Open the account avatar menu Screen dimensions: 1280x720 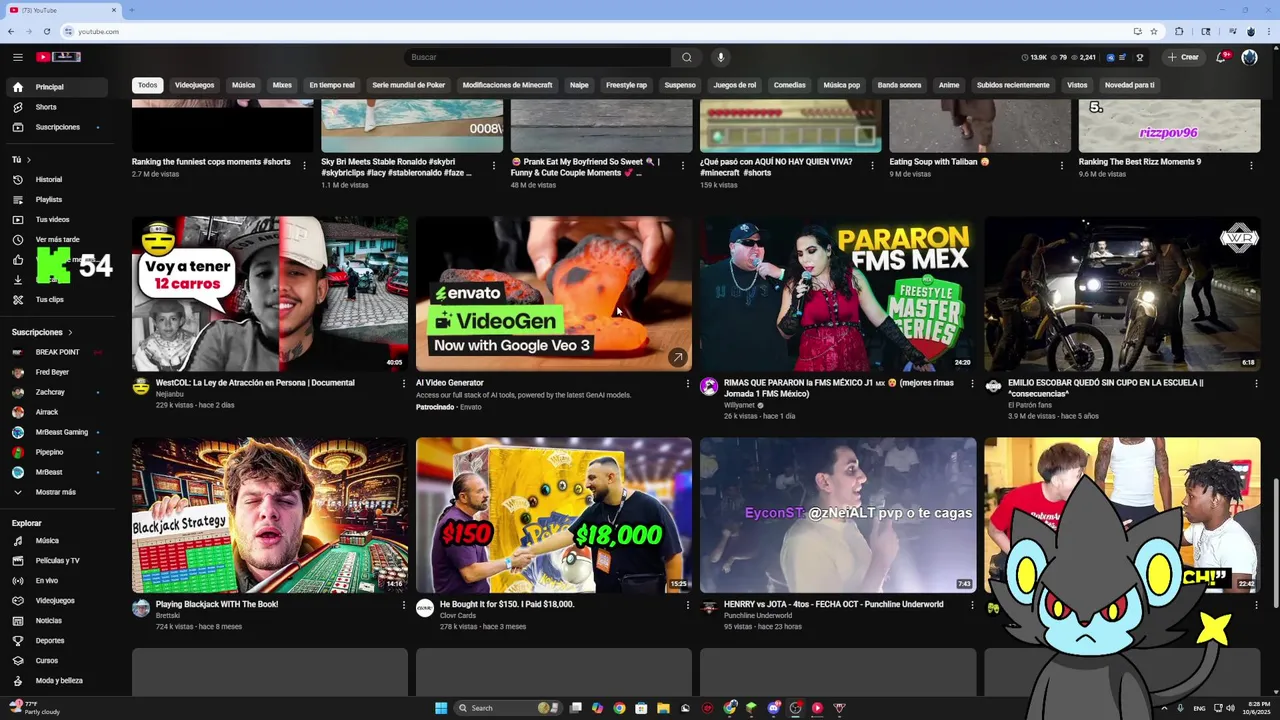[x=1249, y=57]
